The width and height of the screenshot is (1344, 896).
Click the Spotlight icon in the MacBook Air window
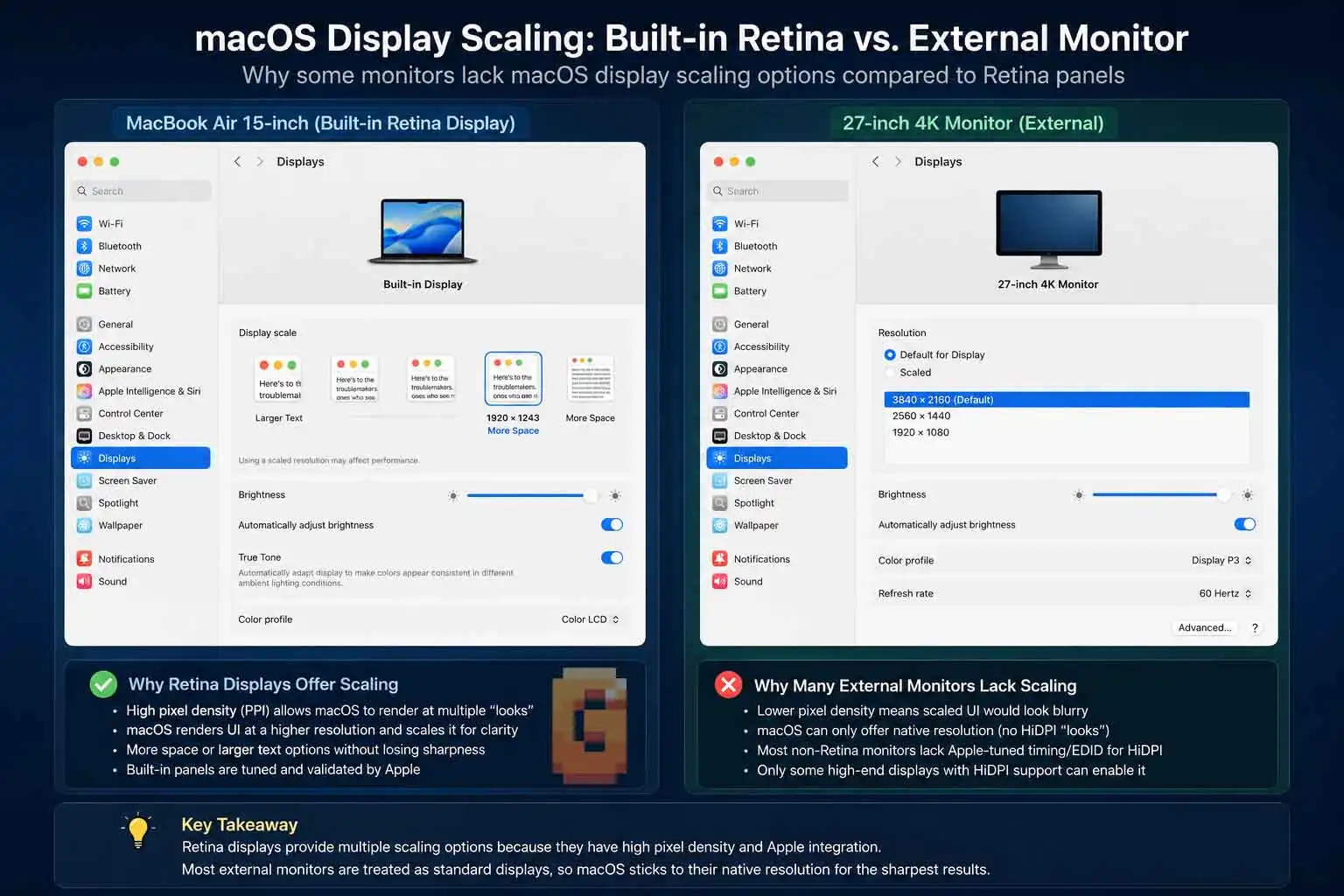pos(84,503)
